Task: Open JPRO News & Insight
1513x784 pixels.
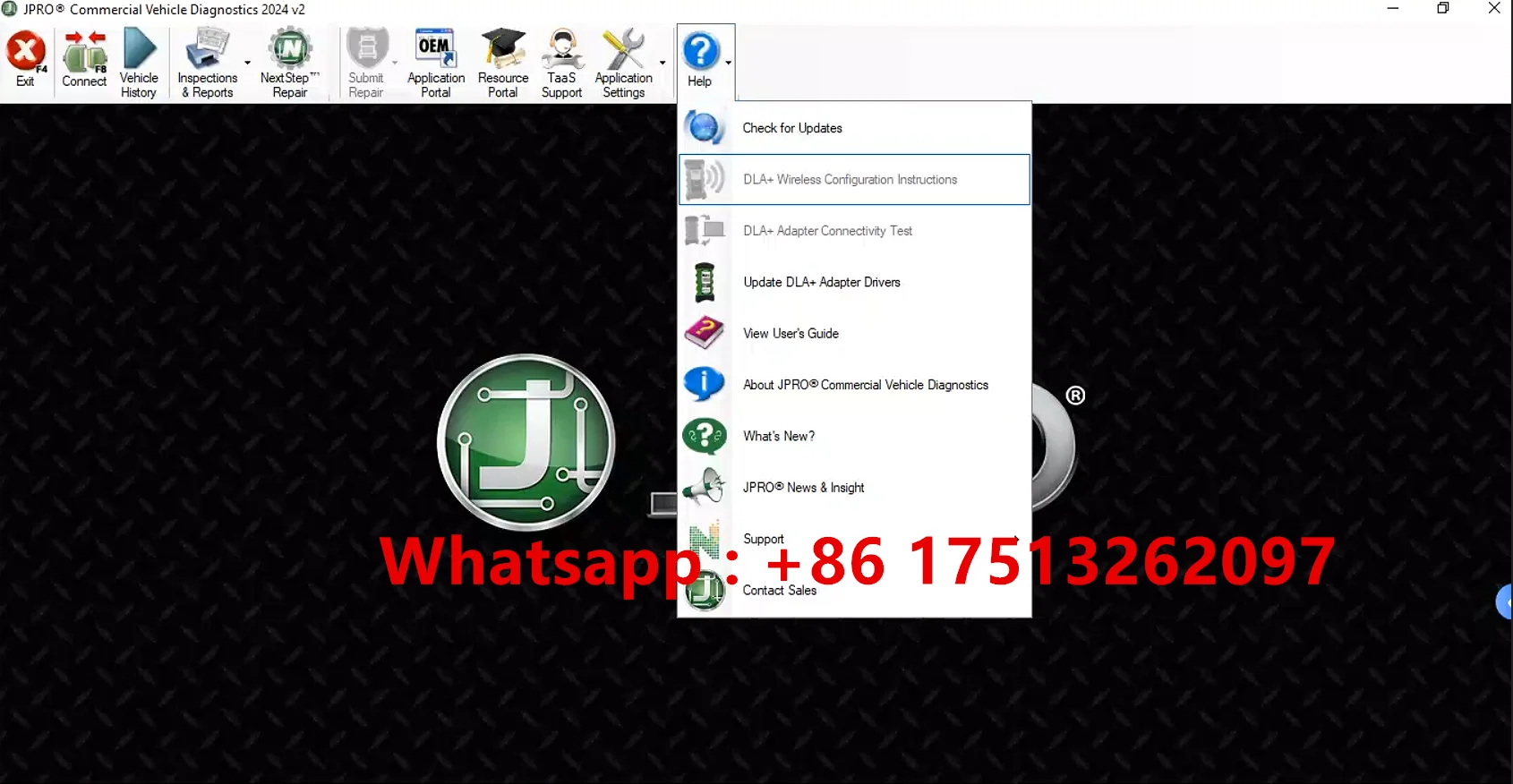Action: (x=855, y=488)
